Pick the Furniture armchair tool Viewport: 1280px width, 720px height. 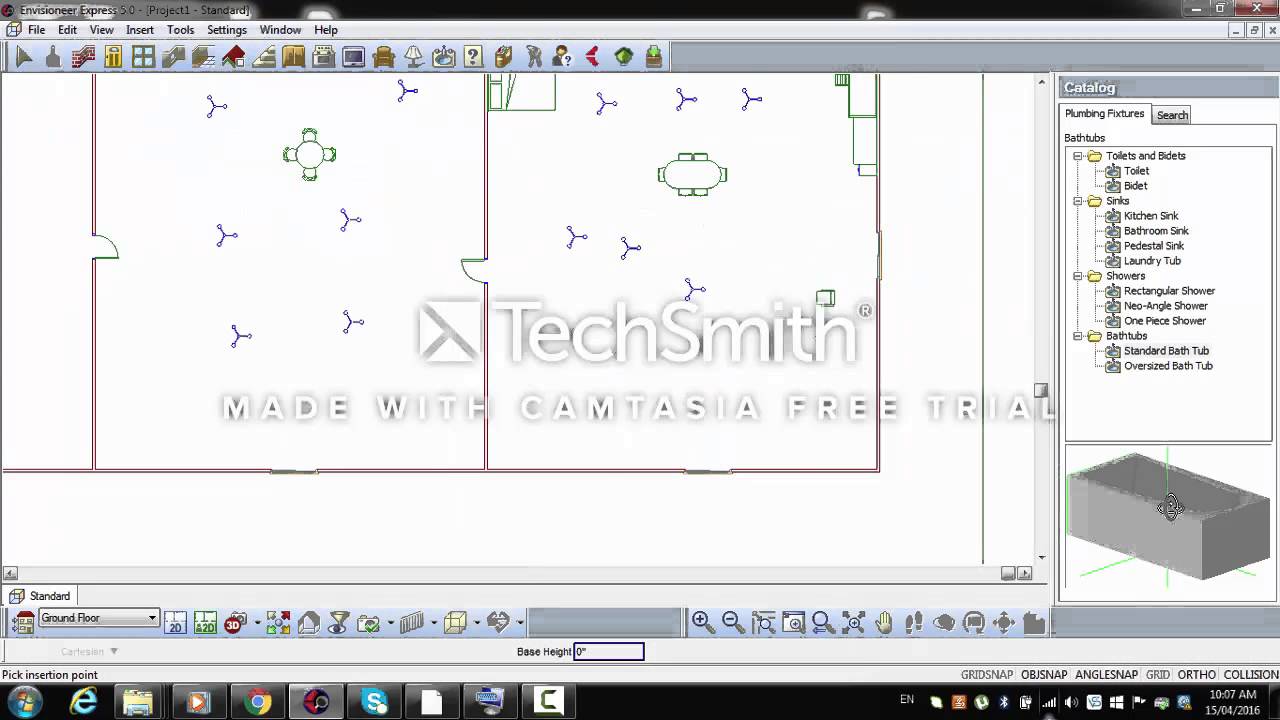tap(383, 57)
